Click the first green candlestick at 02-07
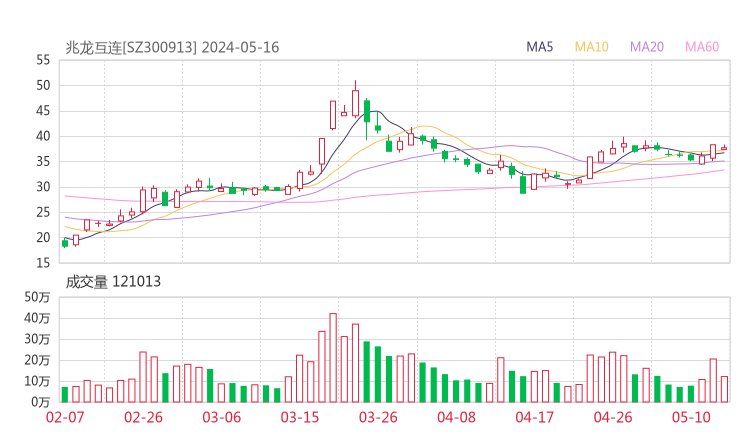Image resolution: width=740 pixels, height=440 pixels. click(x=65, y=243)
